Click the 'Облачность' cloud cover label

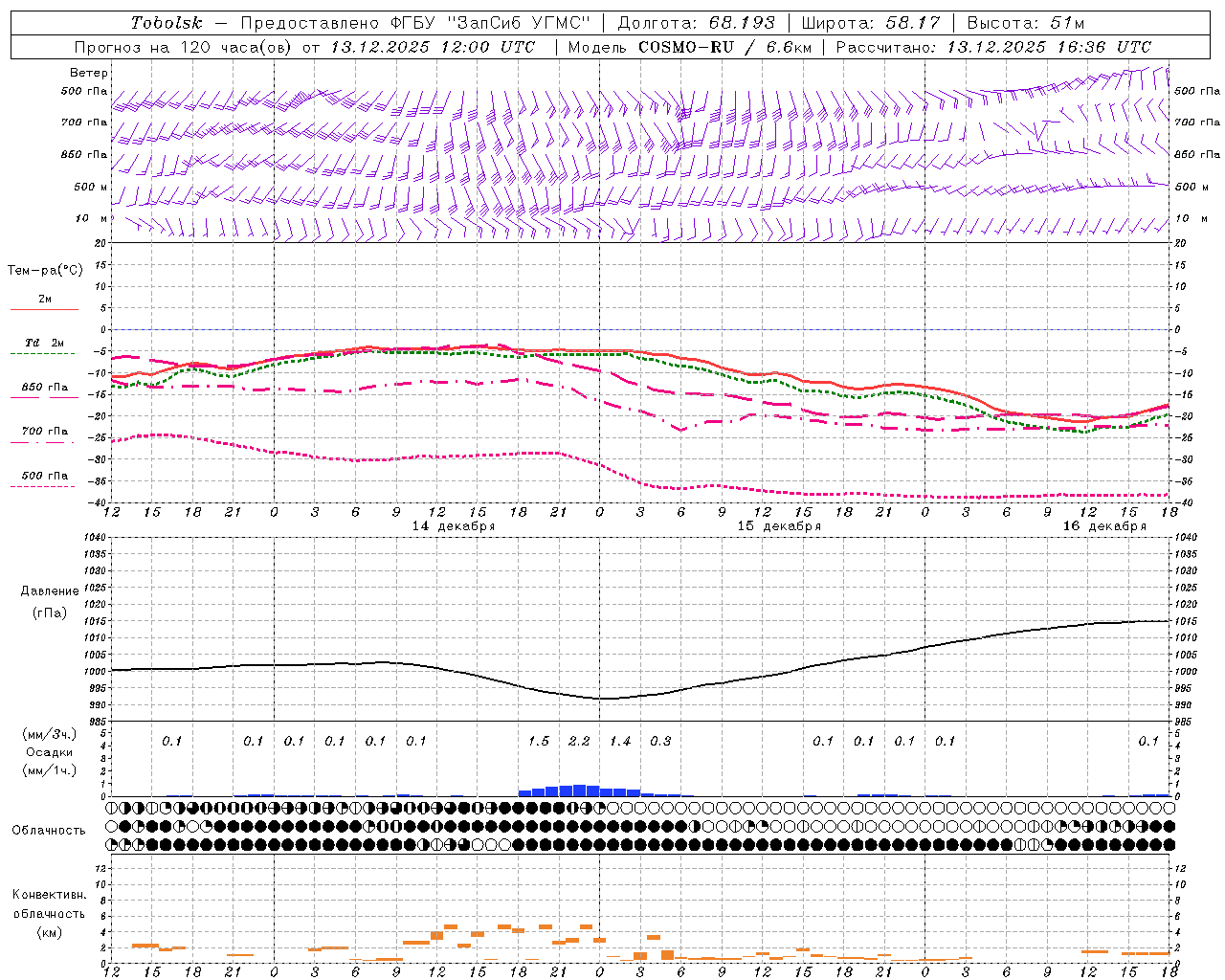point(49,831)
